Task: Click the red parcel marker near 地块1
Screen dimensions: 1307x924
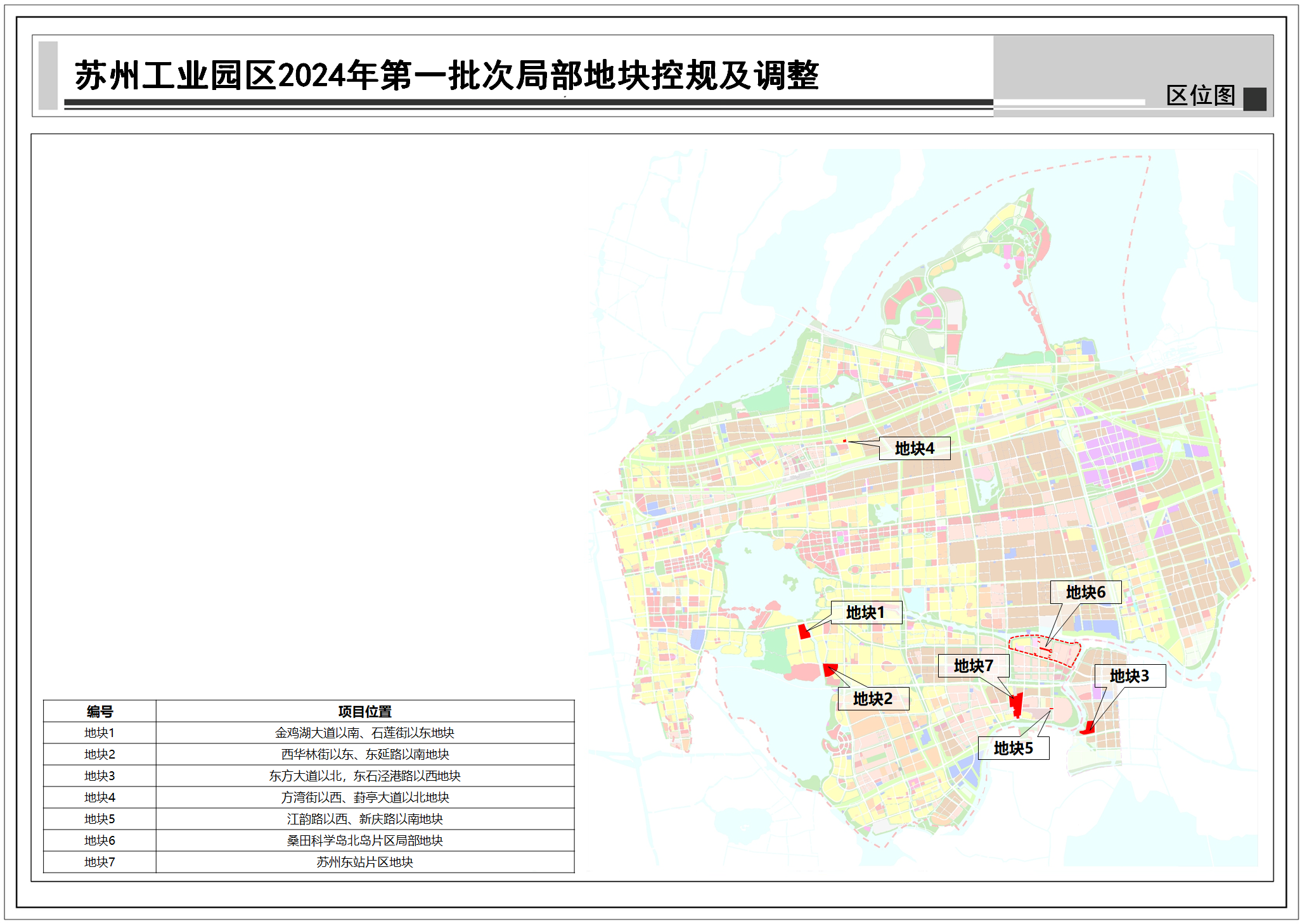Action: tap(804, 631)
